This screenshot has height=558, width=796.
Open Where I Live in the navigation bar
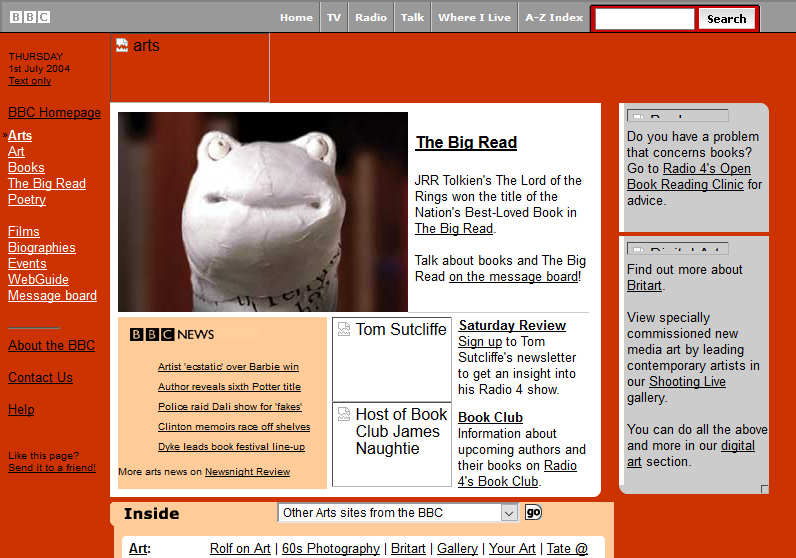tap(474, 17)
